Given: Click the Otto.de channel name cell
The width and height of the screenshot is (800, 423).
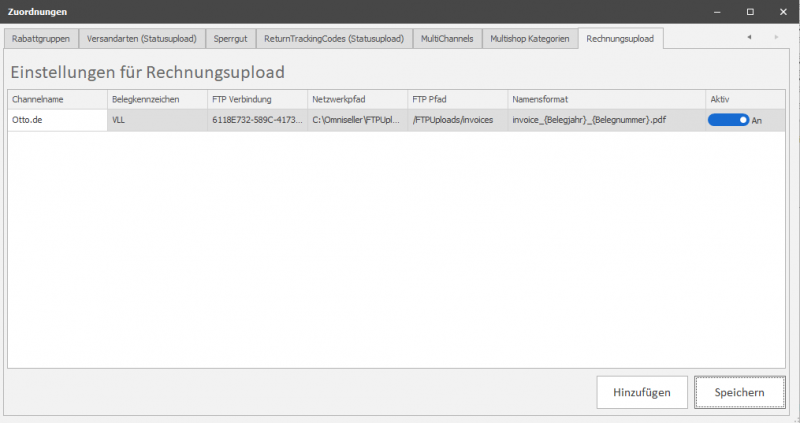Looking at the screenshot, I should tap(57, 120).
